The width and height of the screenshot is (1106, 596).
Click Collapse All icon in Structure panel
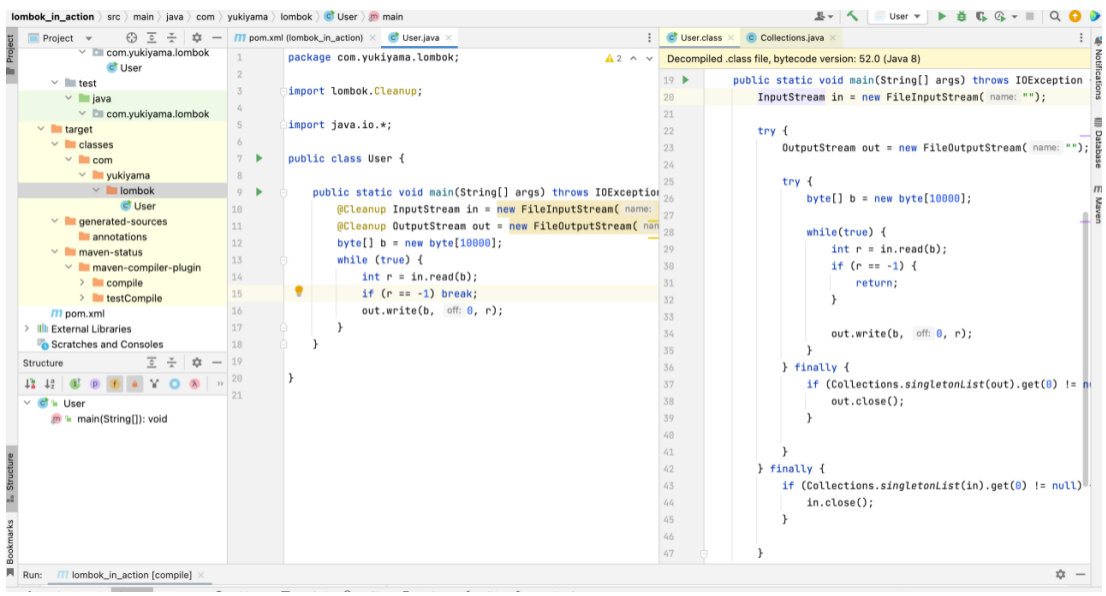(171, 363)
